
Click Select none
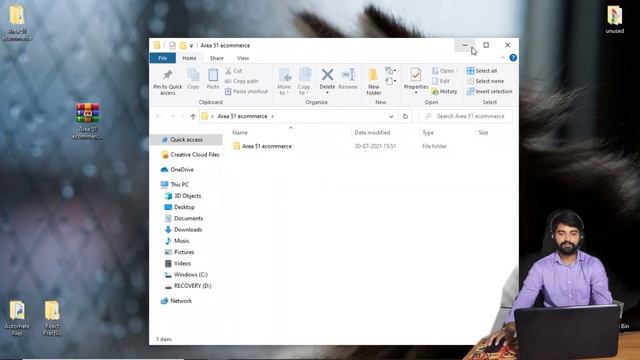(x=485, y=81)
